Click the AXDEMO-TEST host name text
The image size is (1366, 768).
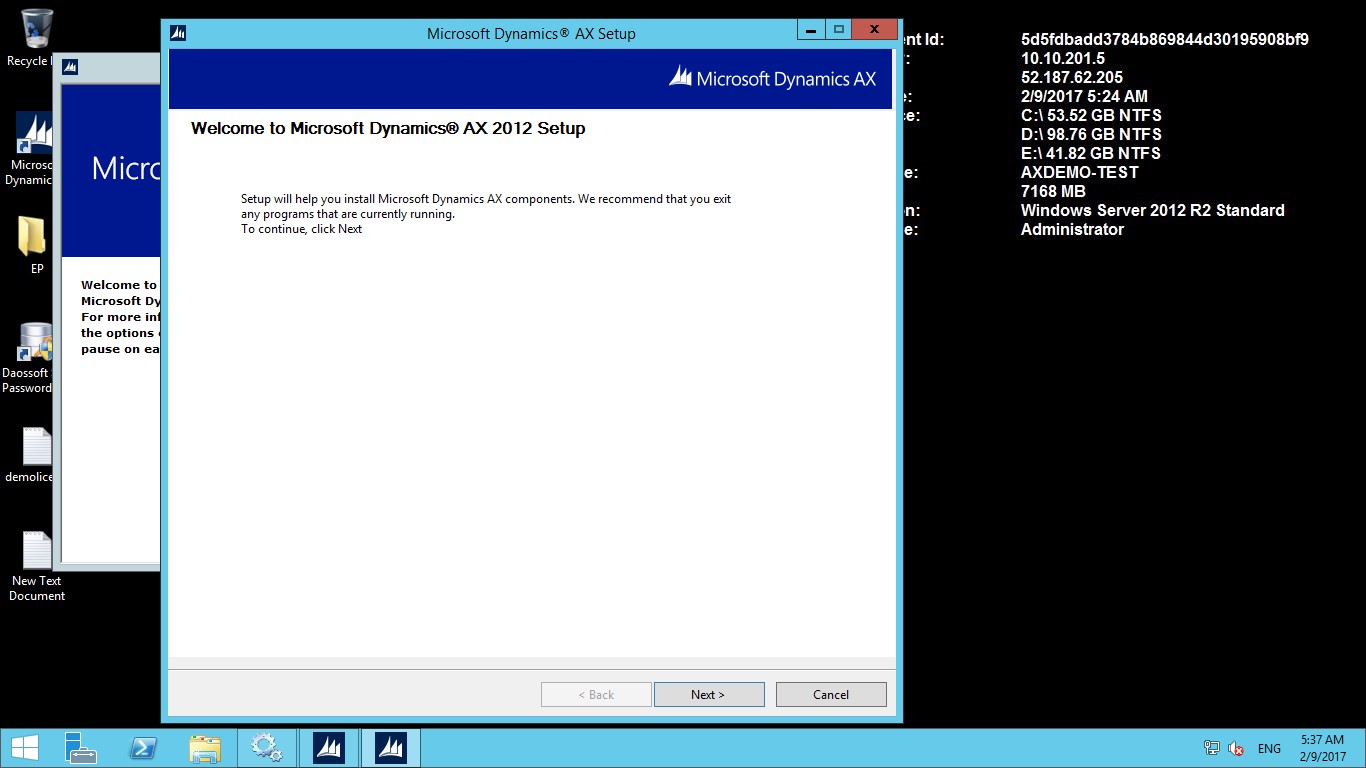pos(1080,172)
